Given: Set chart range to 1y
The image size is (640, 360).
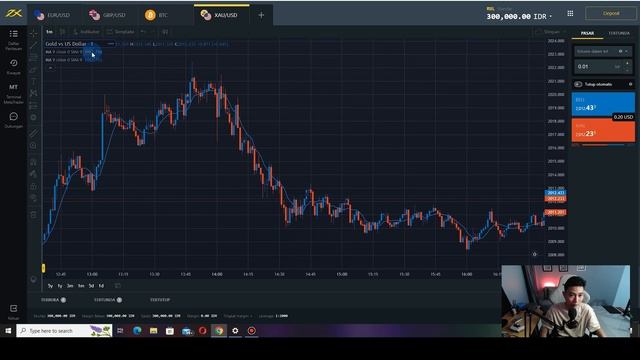Looking at the screenshot, I should [60, 286].
